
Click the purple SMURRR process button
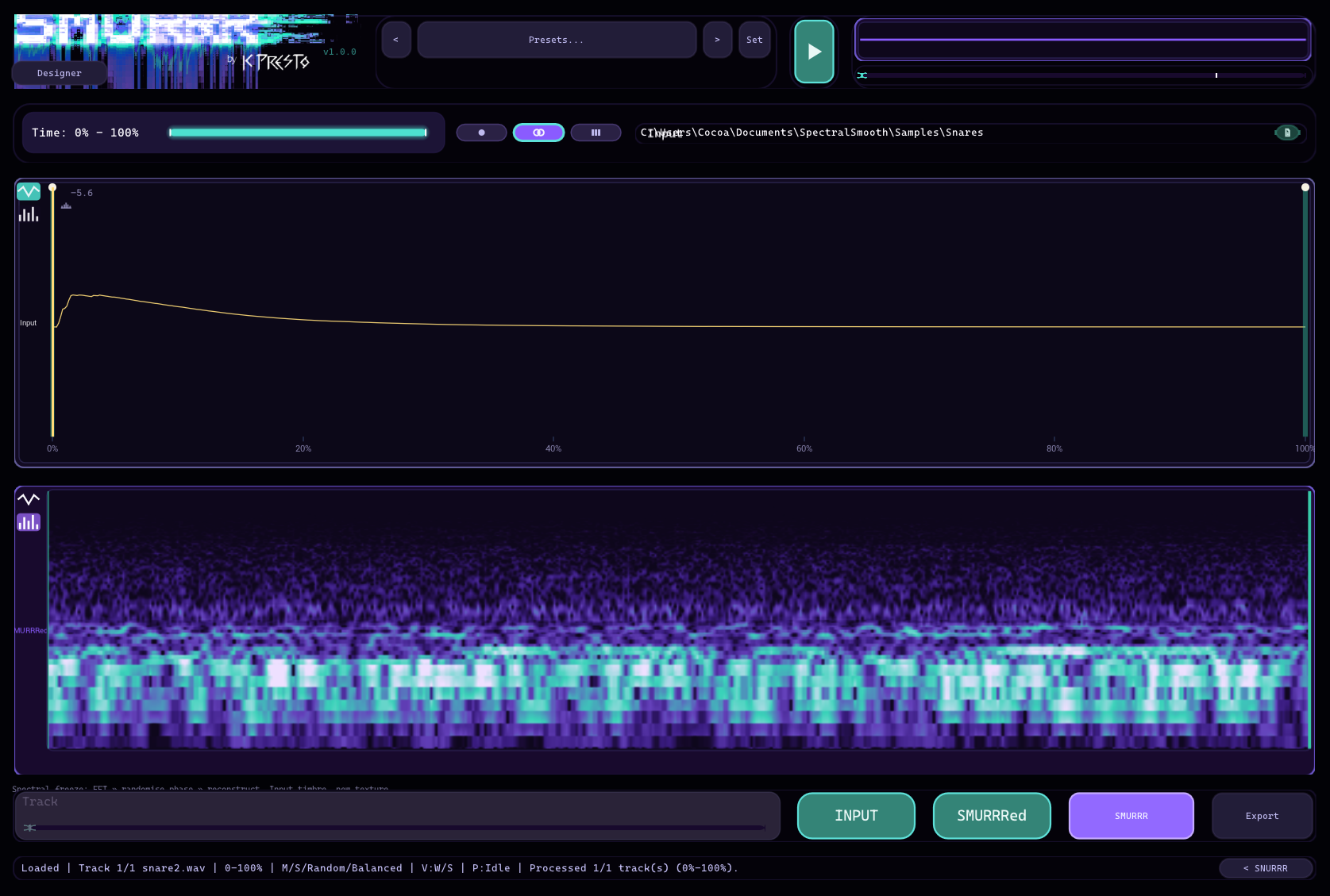[1131, 816]
